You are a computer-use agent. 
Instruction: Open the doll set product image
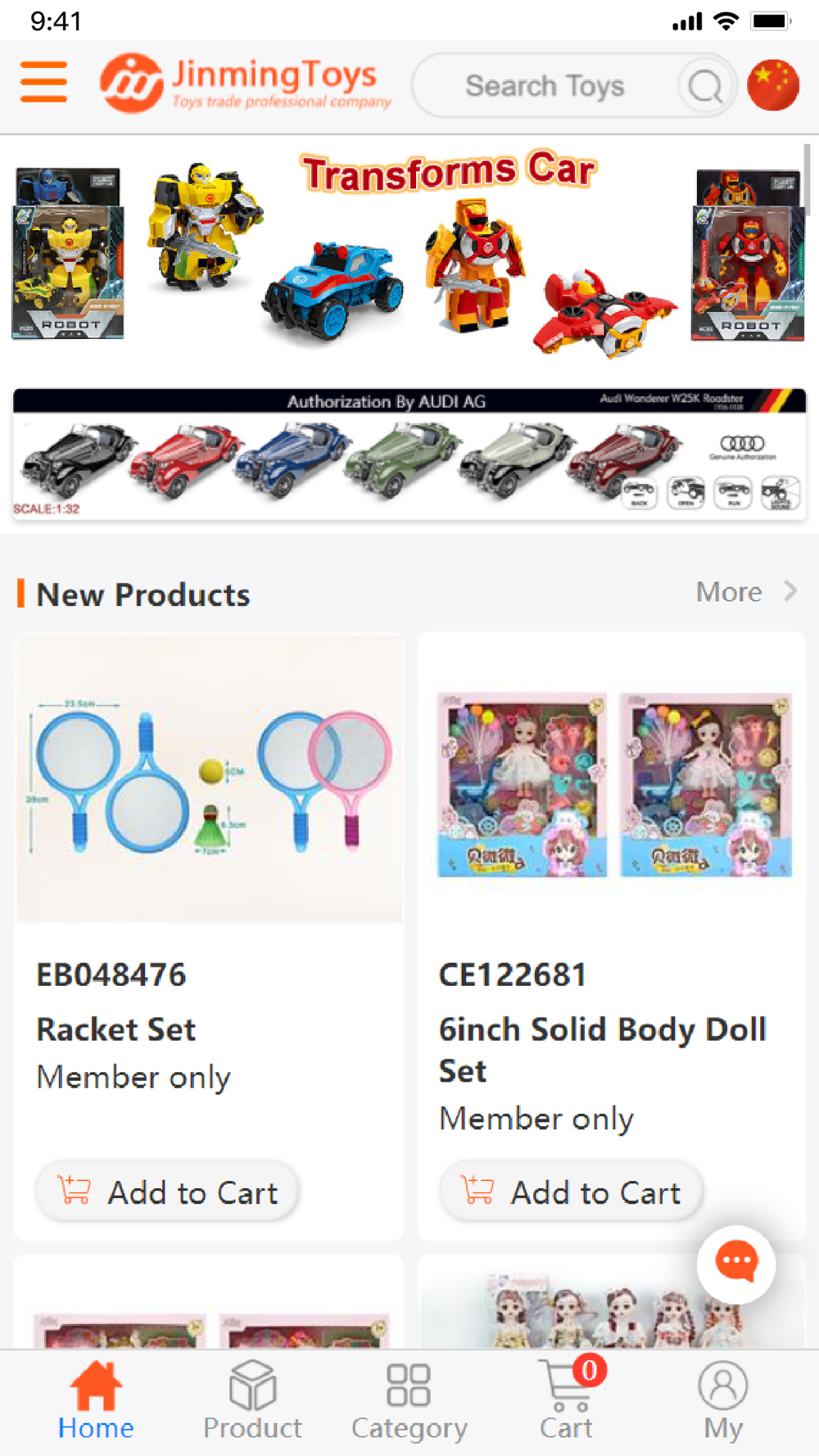click(613, 784)
